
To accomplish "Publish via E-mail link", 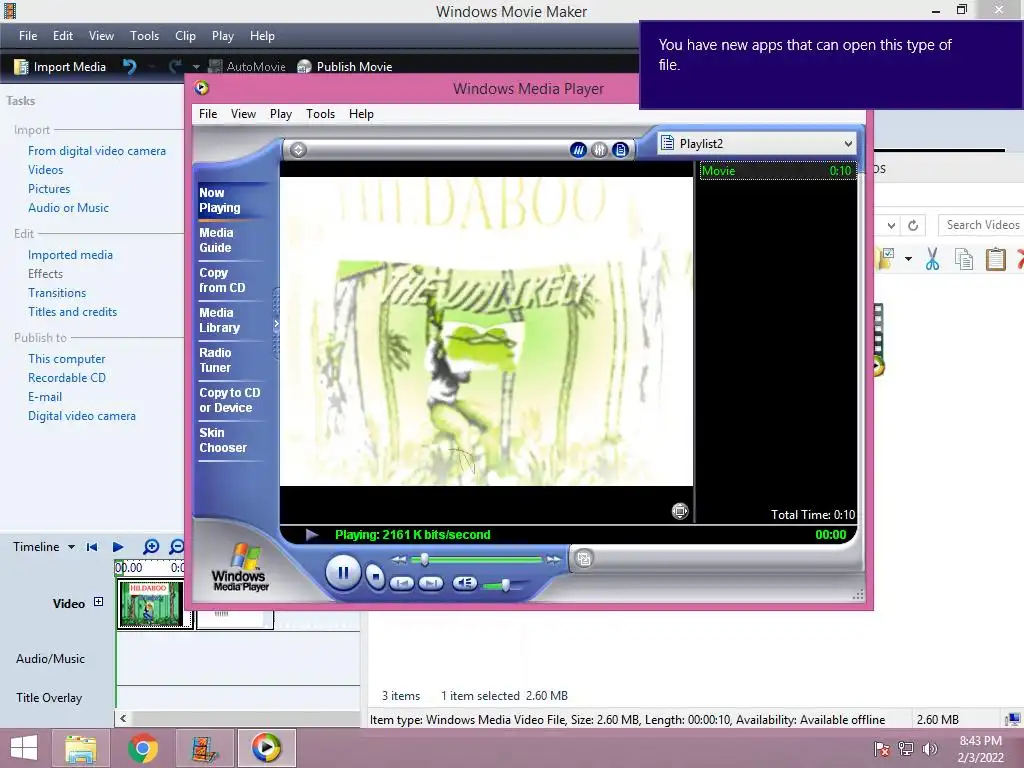I will pos(45,396).
